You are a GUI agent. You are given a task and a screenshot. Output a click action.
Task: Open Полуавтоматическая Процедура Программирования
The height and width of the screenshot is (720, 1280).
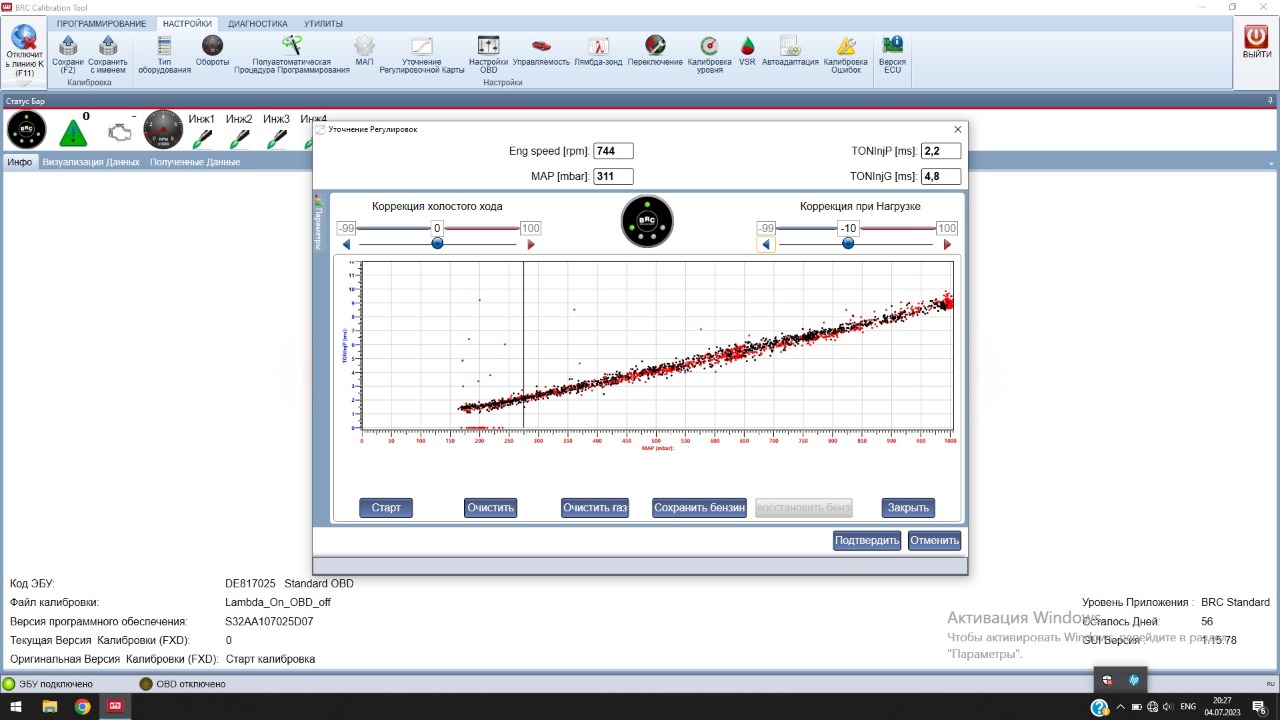(292, 54)
